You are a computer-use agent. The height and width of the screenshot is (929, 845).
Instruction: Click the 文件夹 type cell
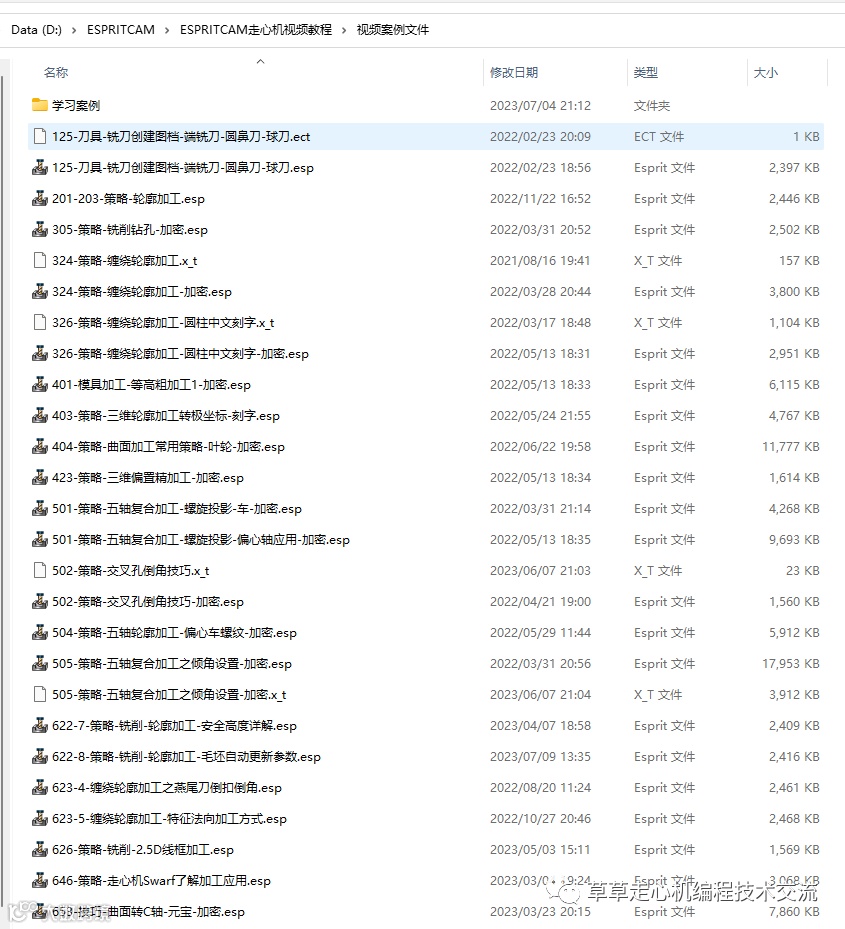pos(651,105)
